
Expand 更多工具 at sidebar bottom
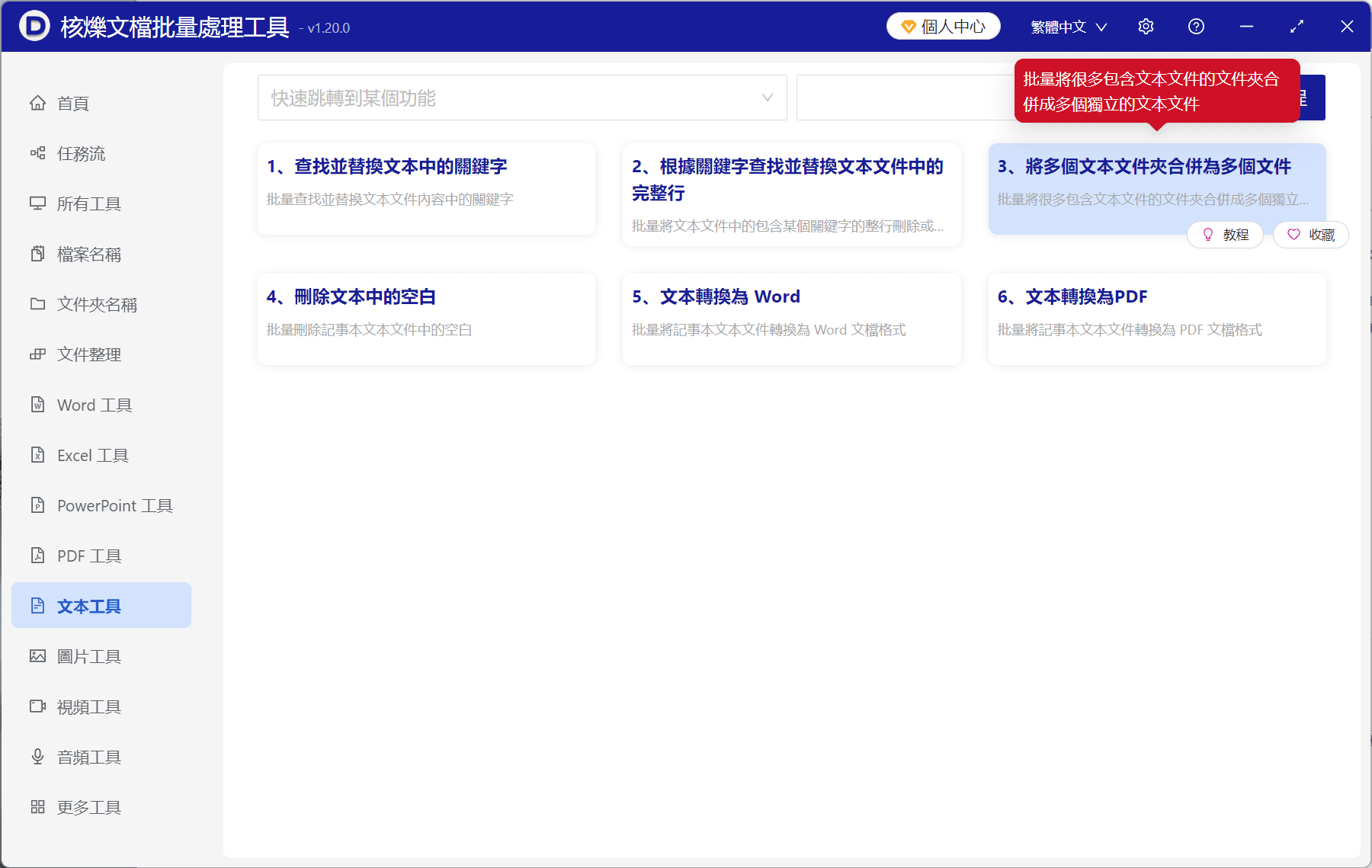tap(88, 806)
